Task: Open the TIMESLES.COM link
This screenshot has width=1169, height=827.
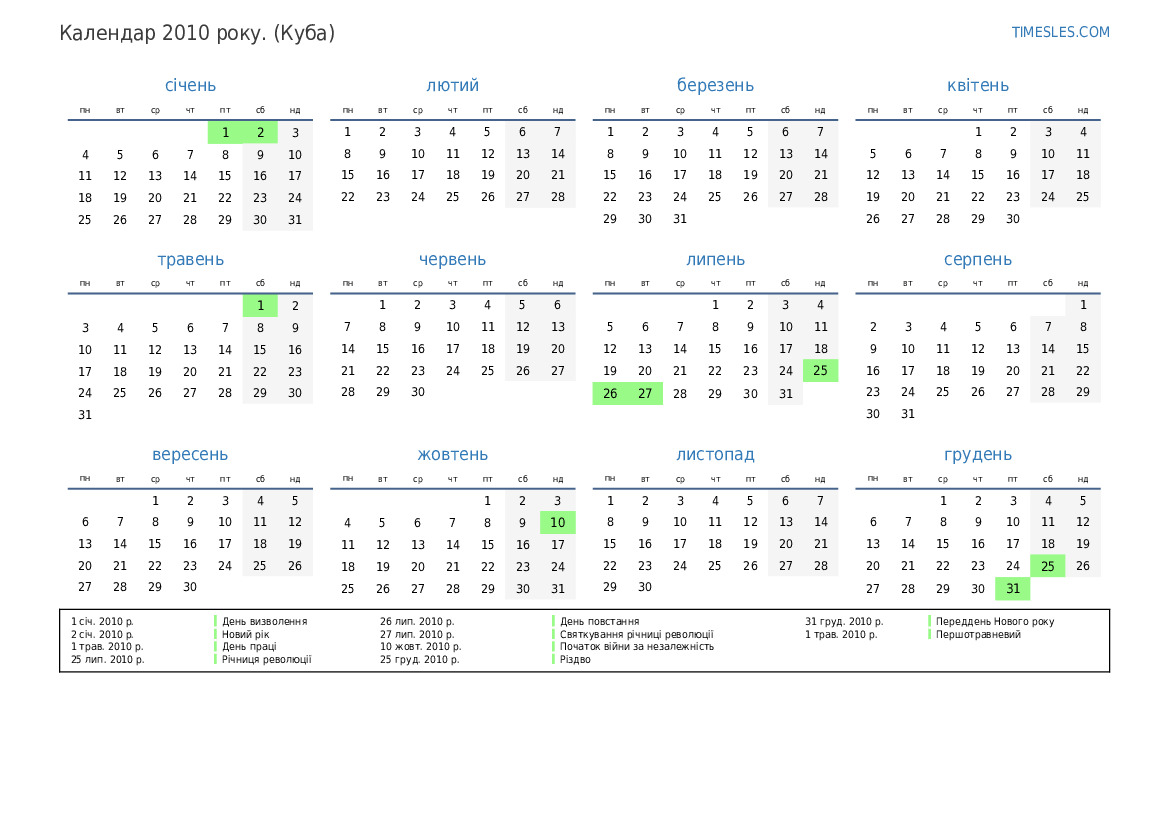Action: 1060,32
